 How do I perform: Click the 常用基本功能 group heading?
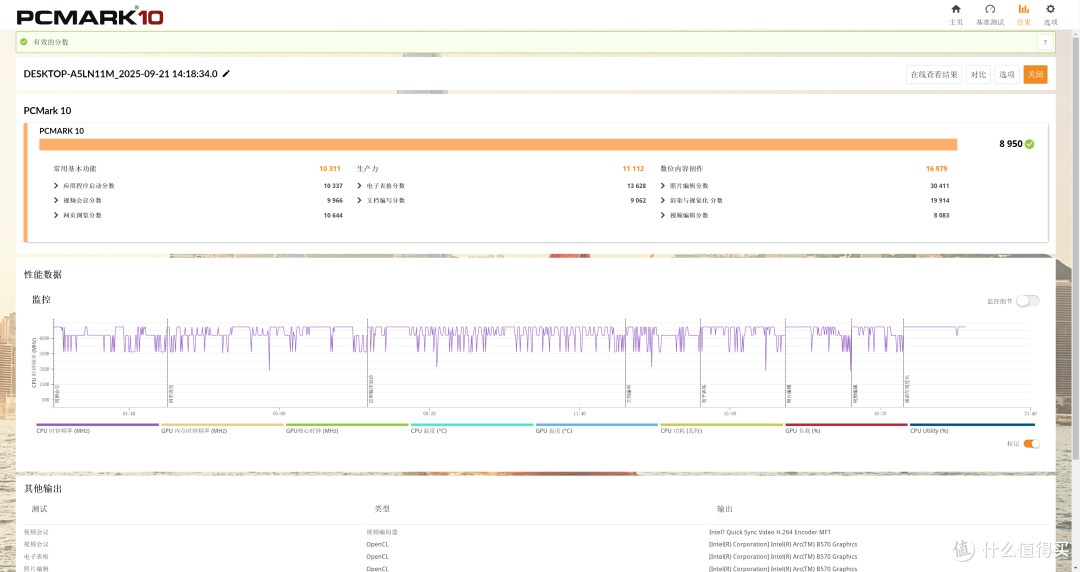pos(75,169)
